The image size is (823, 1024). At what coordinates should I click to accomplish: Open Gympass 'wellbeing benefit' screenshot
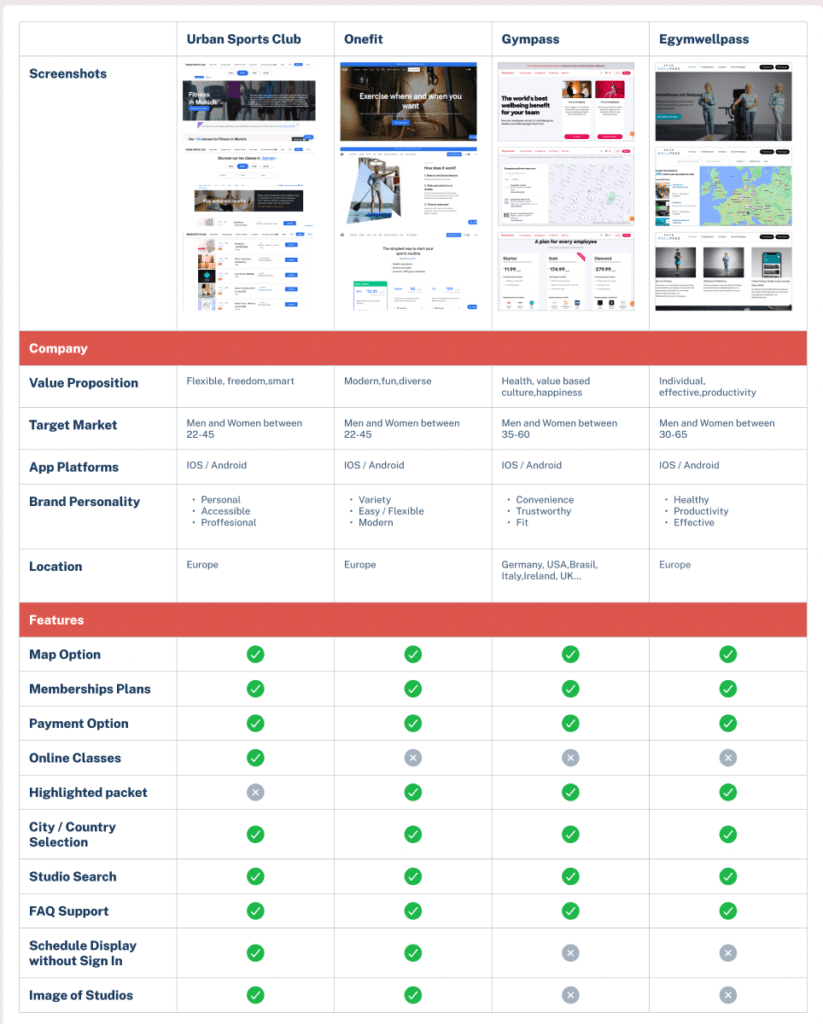tap(566, 102)
